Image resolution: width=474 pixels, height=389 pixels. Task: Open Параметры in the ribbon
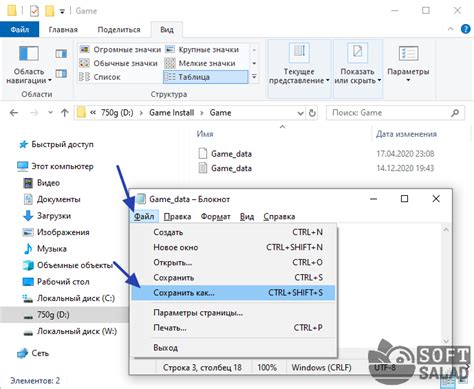coord(408,64)
